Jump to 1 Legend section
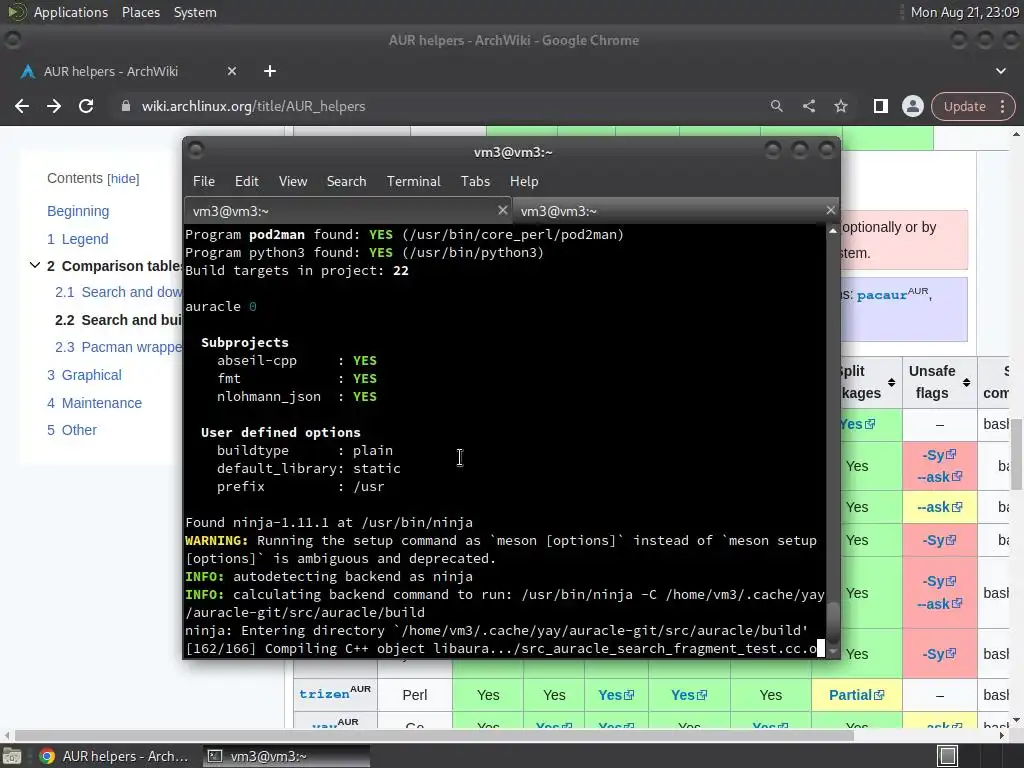Viewport: 1024px width, 768px height. coord(77,239)
